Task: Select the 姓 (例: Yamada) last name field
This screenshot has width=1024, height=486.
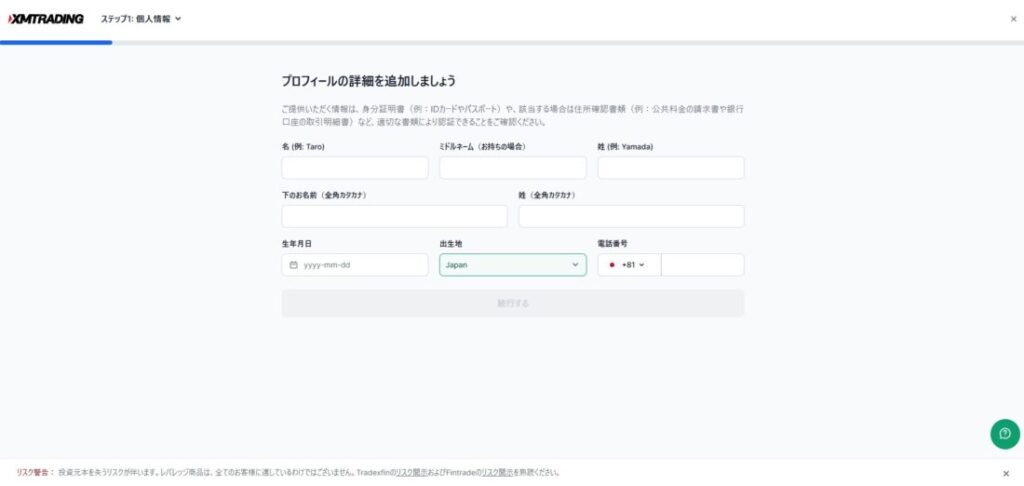Action: 670,168
